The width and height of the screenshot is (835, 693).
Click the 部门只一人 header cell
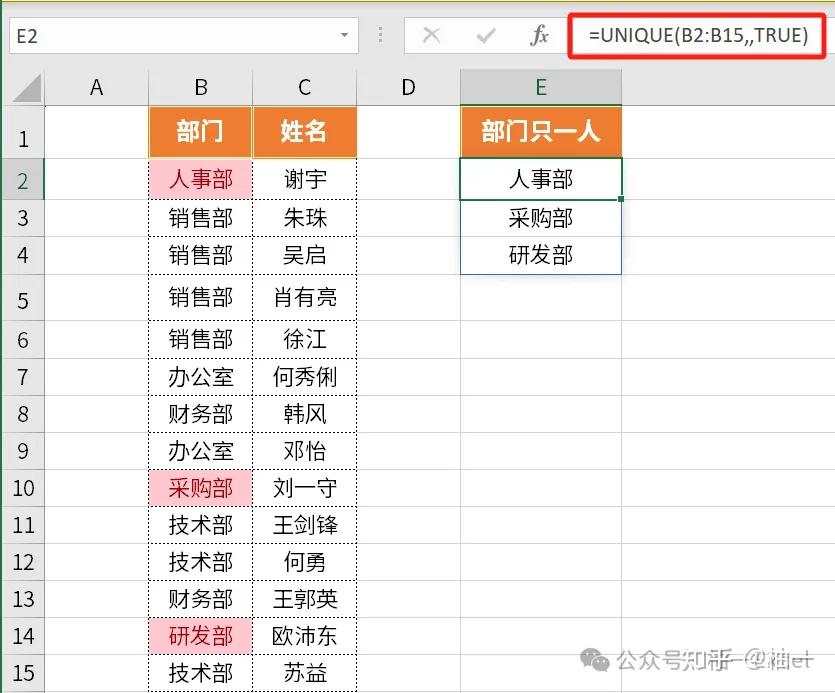(540, 132)
